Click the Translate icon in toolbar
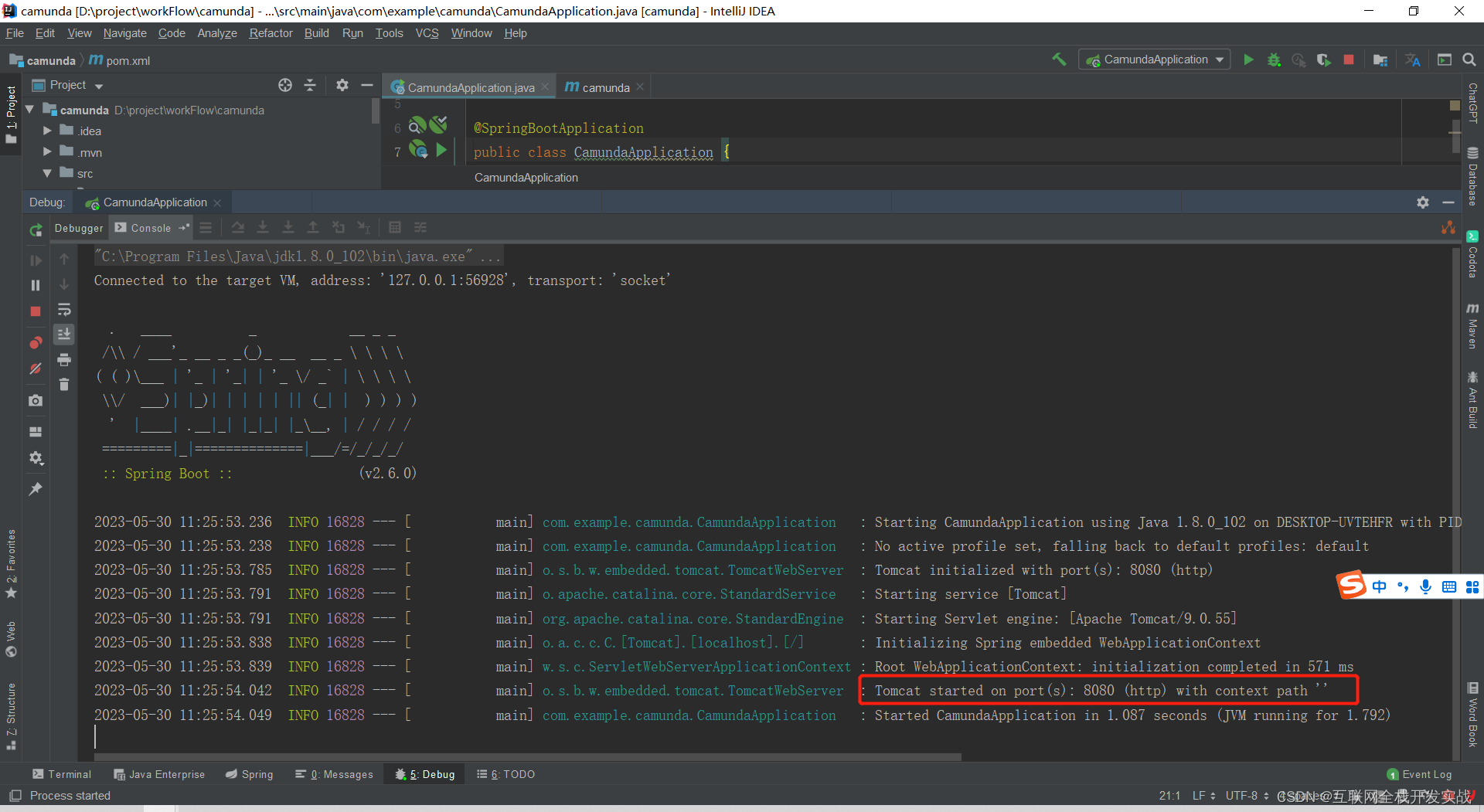This screenshot has height=812, width=1484. pos(1413,59)
